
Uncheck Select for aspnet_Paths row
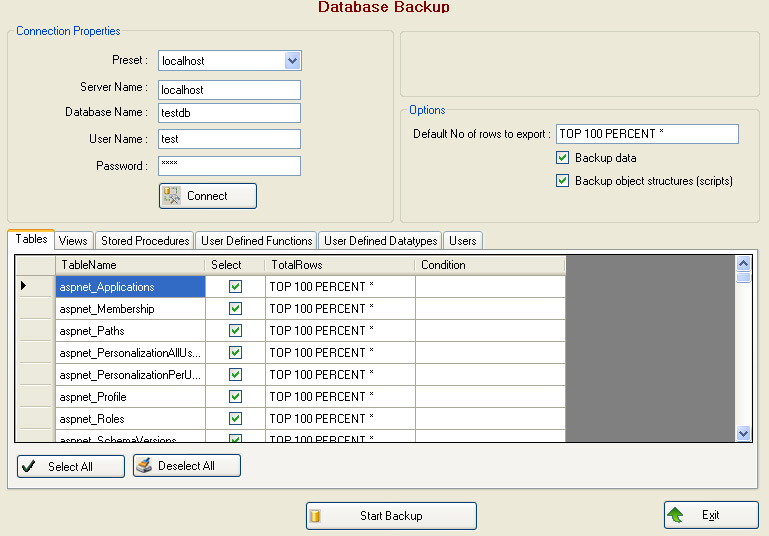tap(235, 331)
